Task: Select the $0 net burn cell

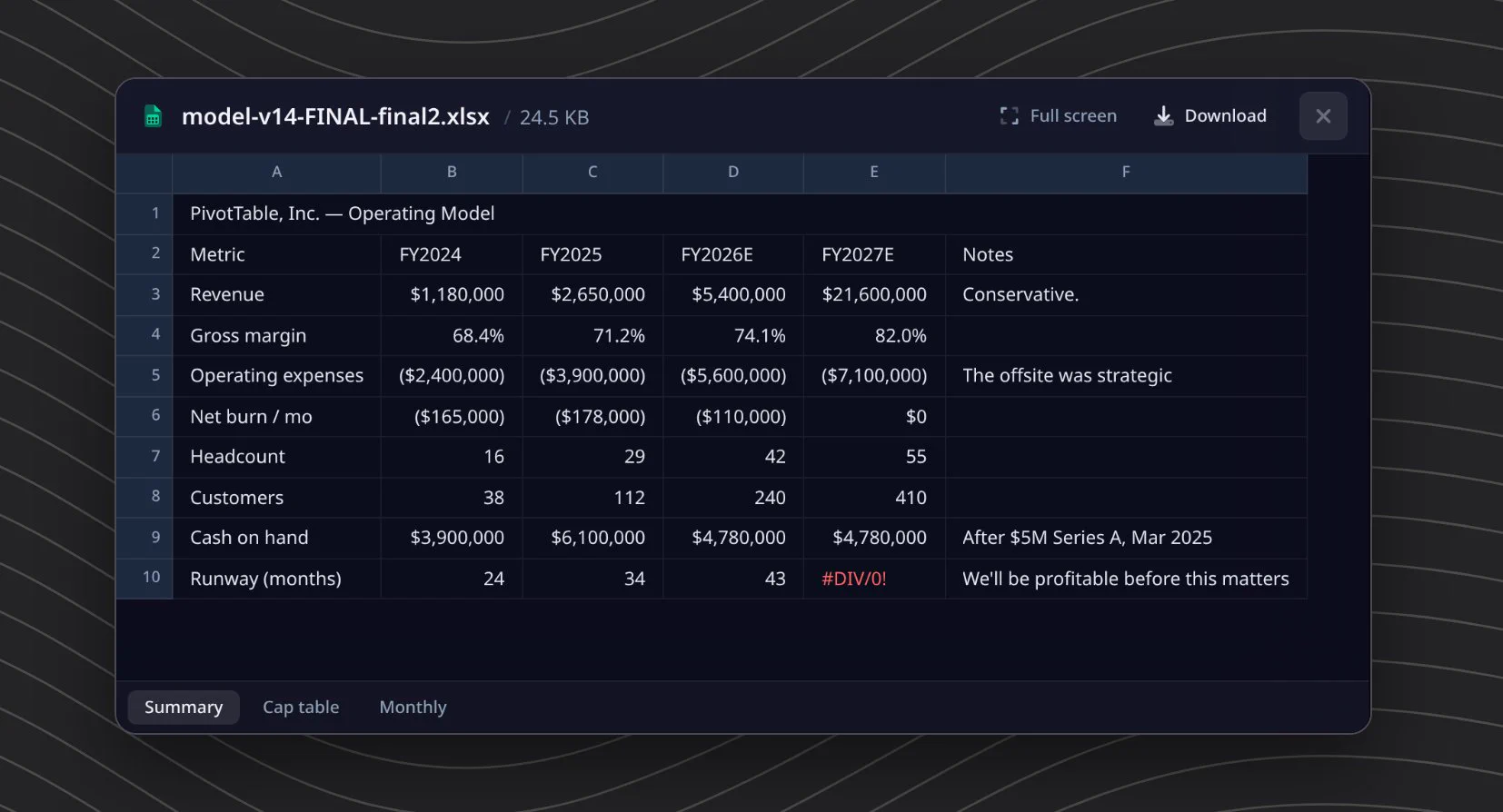Action: tap(874, 416)
